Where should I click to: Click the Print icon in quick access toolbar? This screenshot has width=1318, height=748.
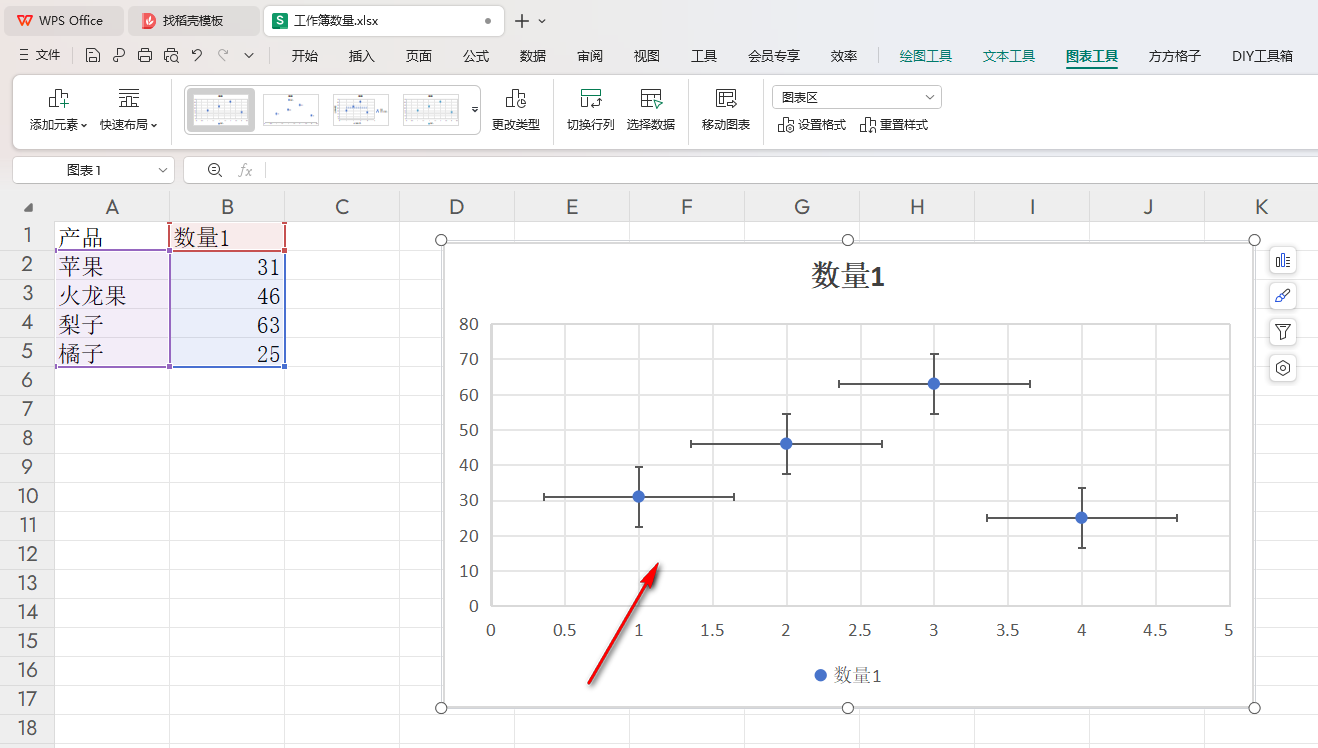(x=145, y=56)
